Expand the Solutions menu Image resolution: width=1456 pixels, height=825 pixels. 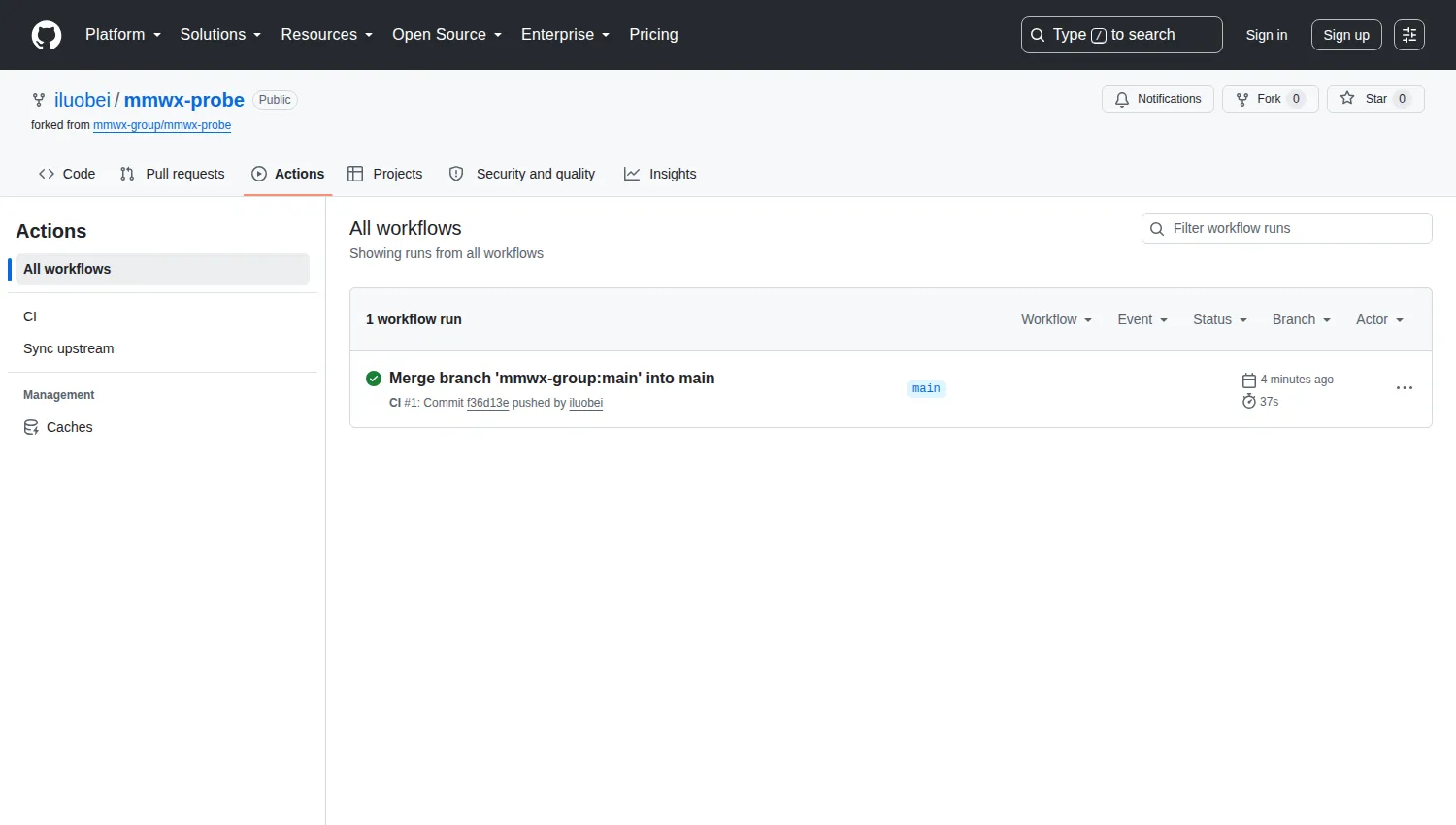tap(220, 35)
